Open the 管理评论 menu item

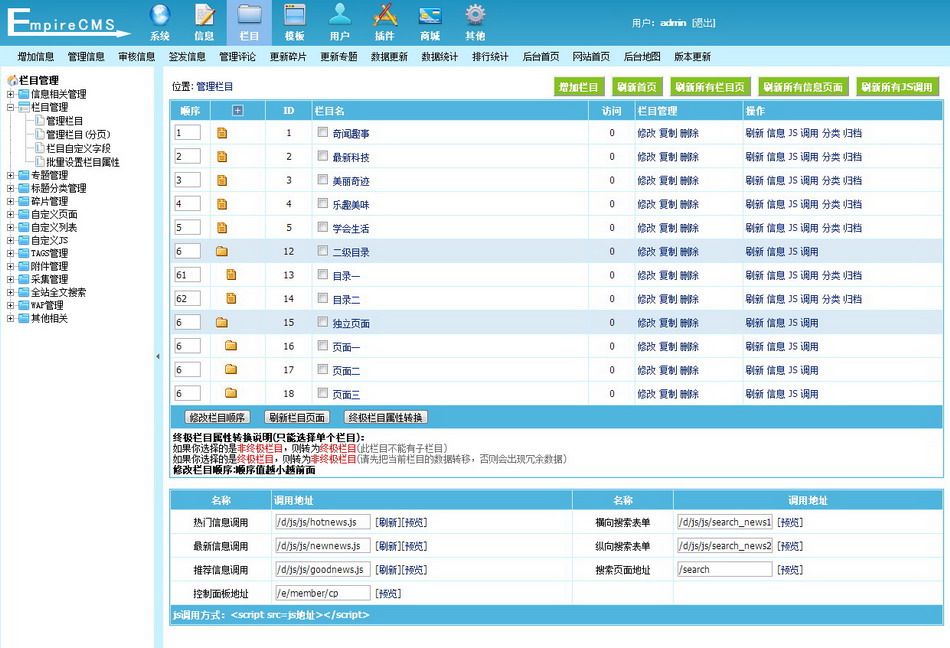click(238, 57)
